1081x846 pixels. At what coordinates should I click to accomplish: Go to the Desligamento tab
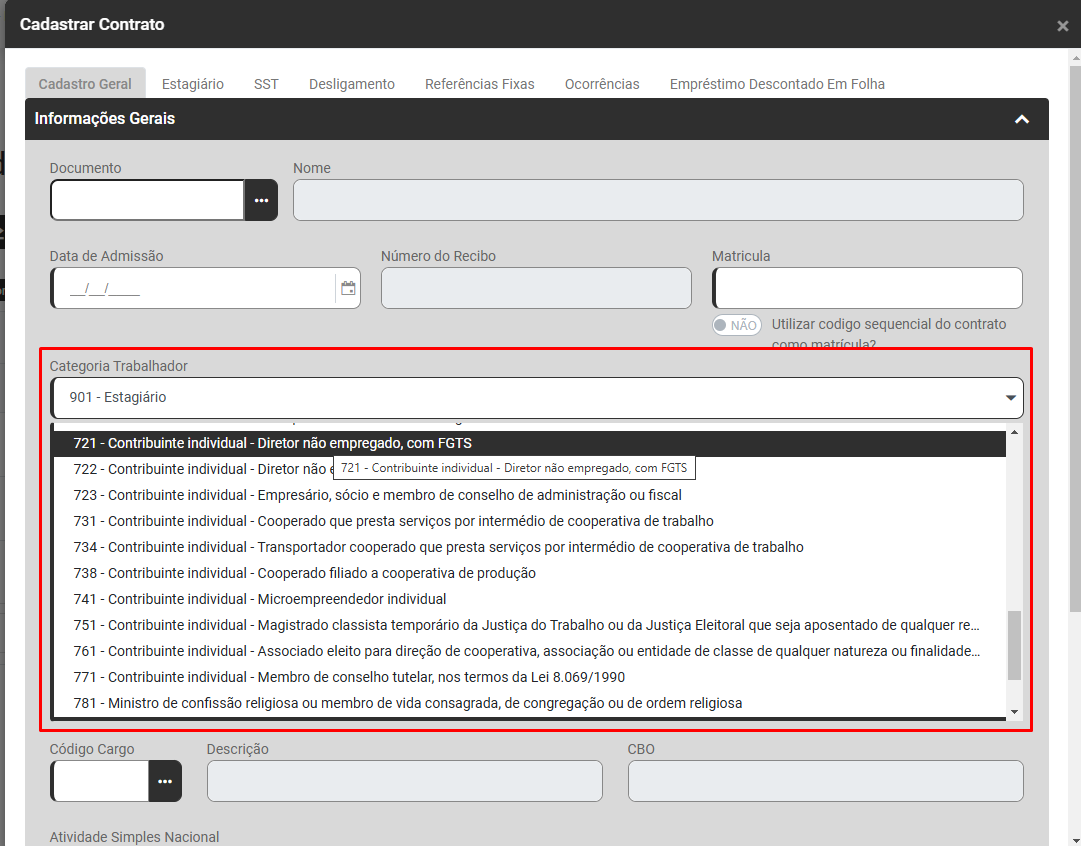(352, 84)
